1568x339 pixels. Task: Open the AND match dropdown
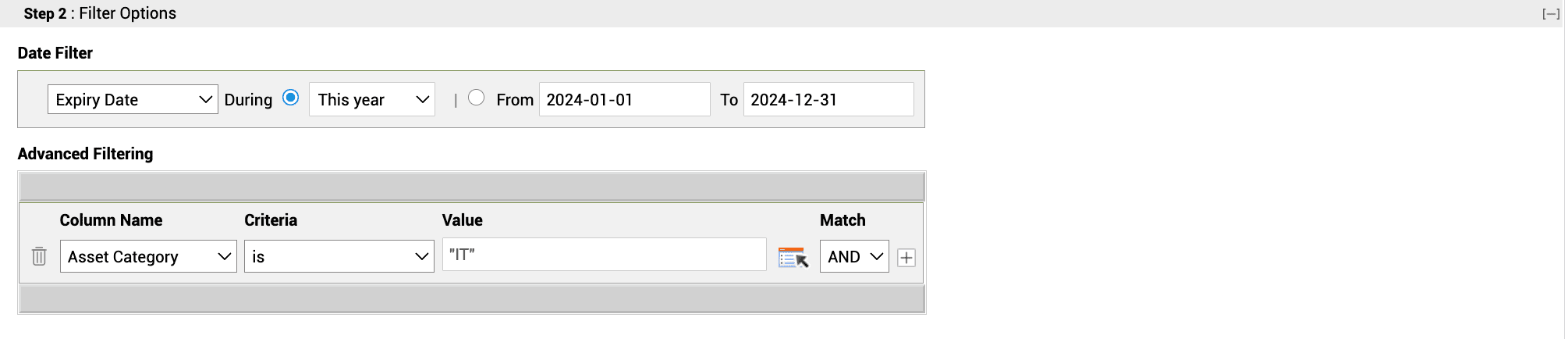pos(854,256)
